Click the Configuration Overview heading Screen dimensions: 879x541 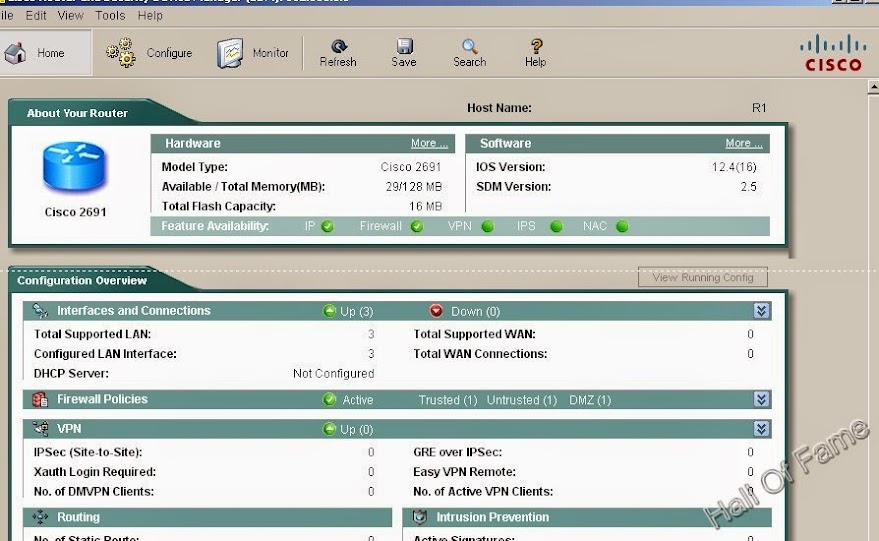click(82, 280)
